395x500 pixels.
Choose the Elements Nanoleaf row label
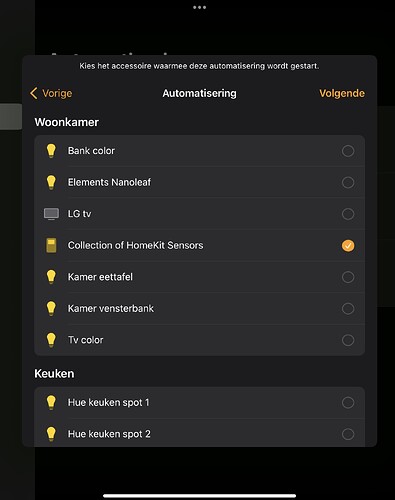(109, 182)
